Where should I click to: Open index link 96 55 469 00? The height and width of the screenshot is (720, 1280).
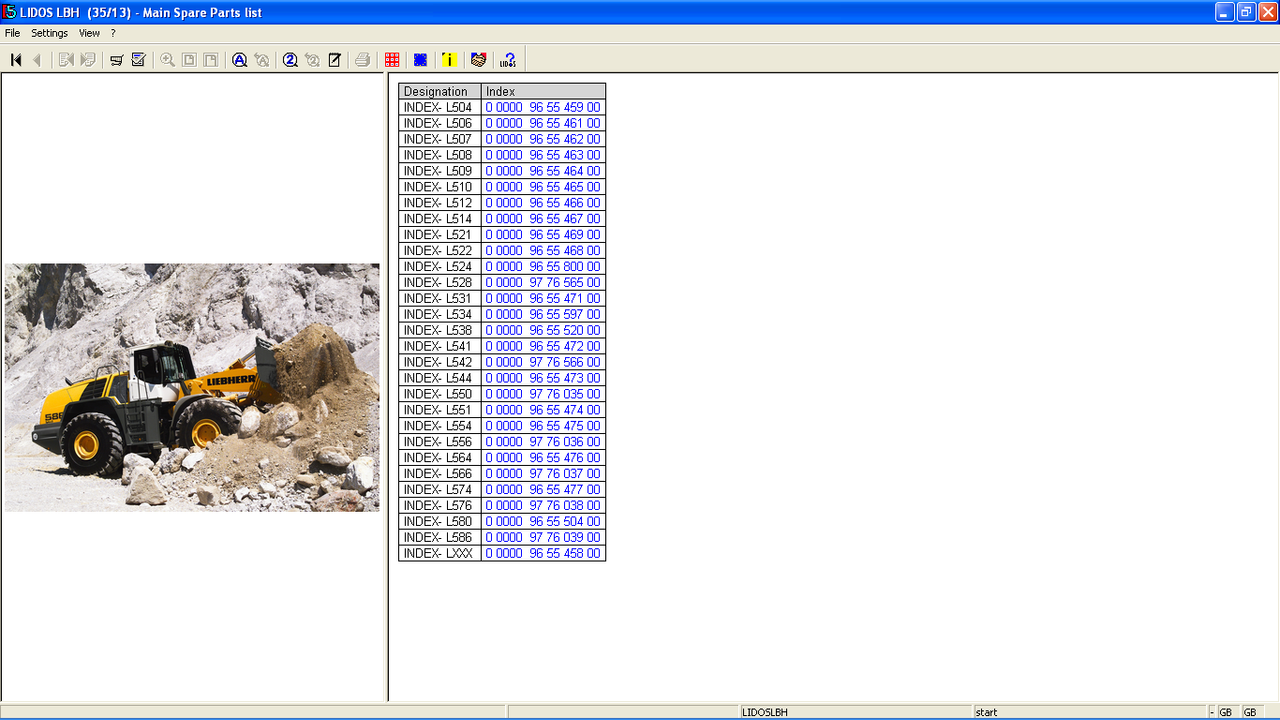click(543, 235)
